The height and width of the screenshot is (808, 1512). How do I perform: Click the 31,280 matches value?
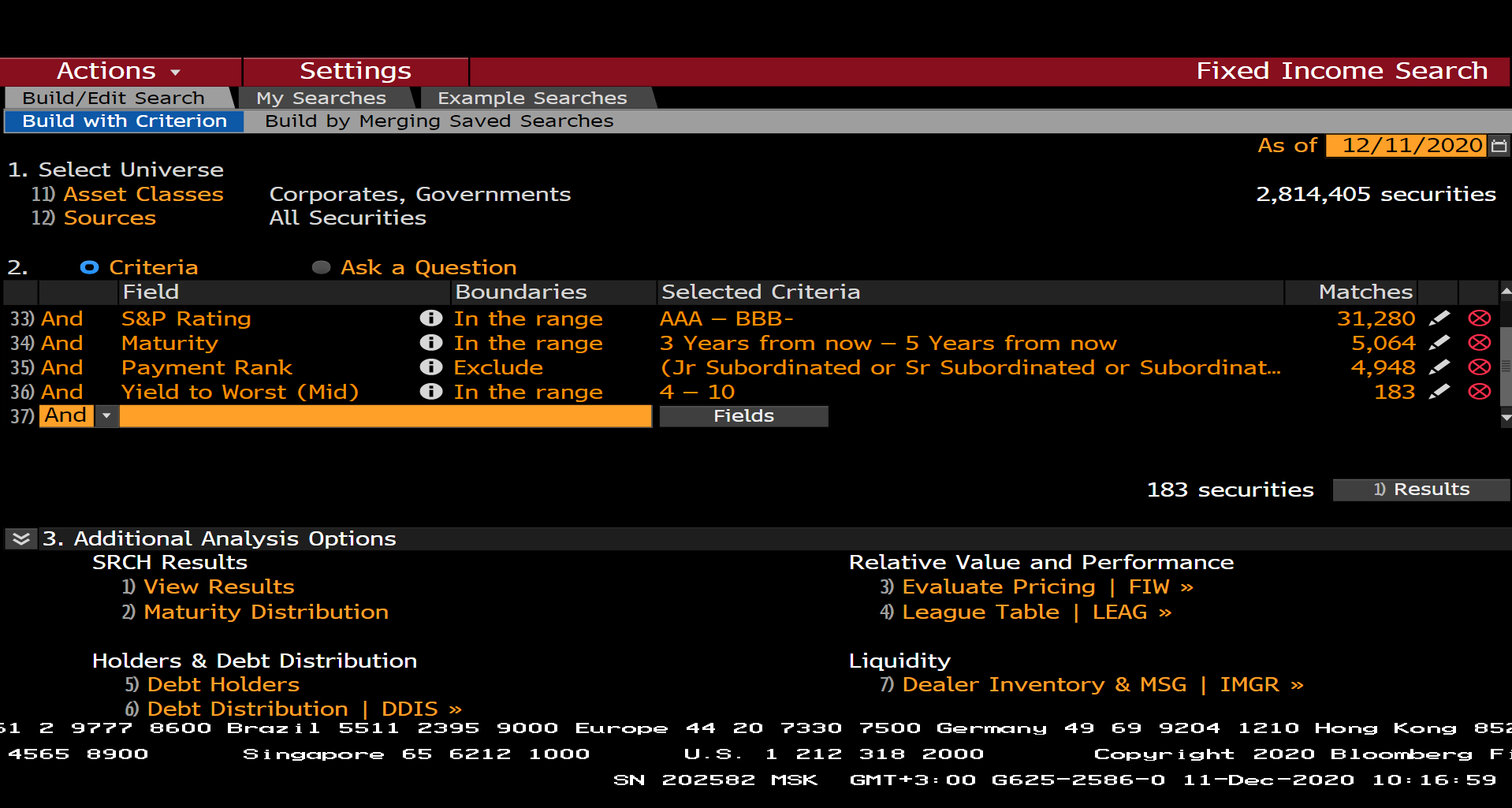tap(1376, 318)
